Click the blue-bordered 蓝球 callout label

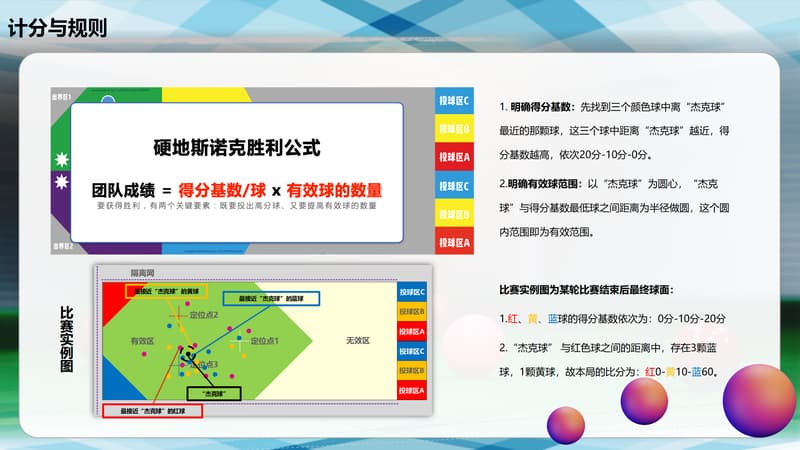coord(270,298)
